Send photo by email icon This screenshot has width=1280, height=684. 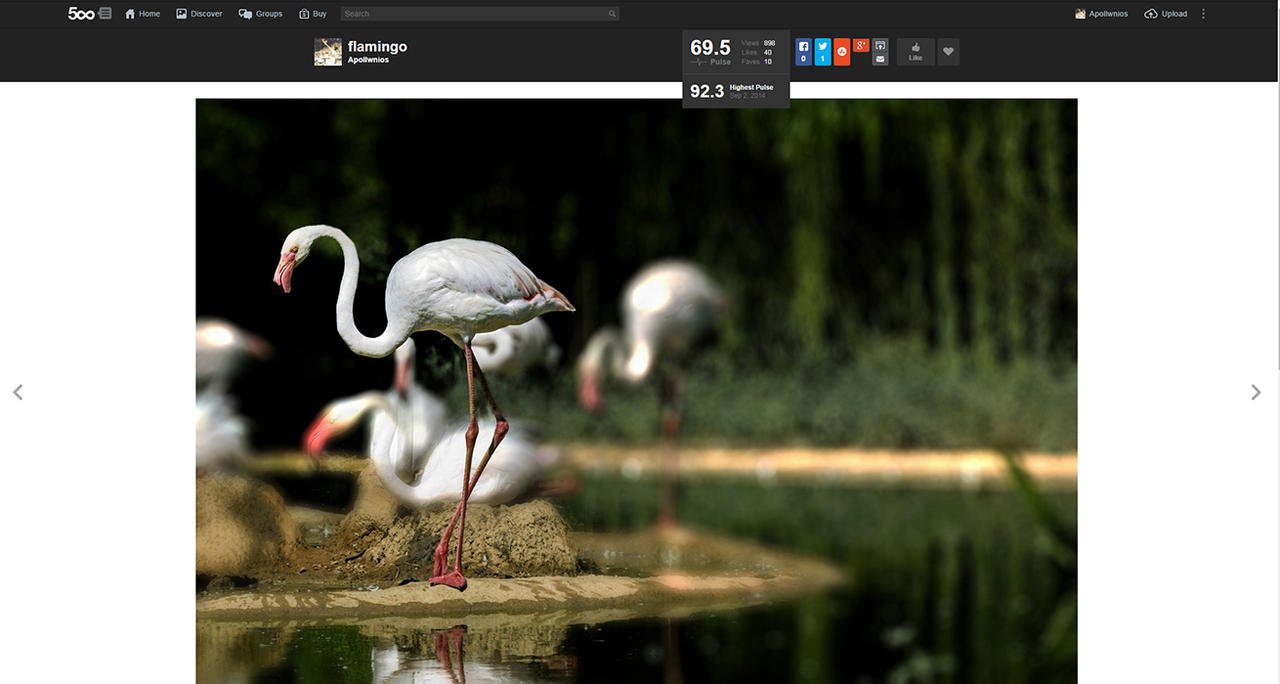[880, 59]
